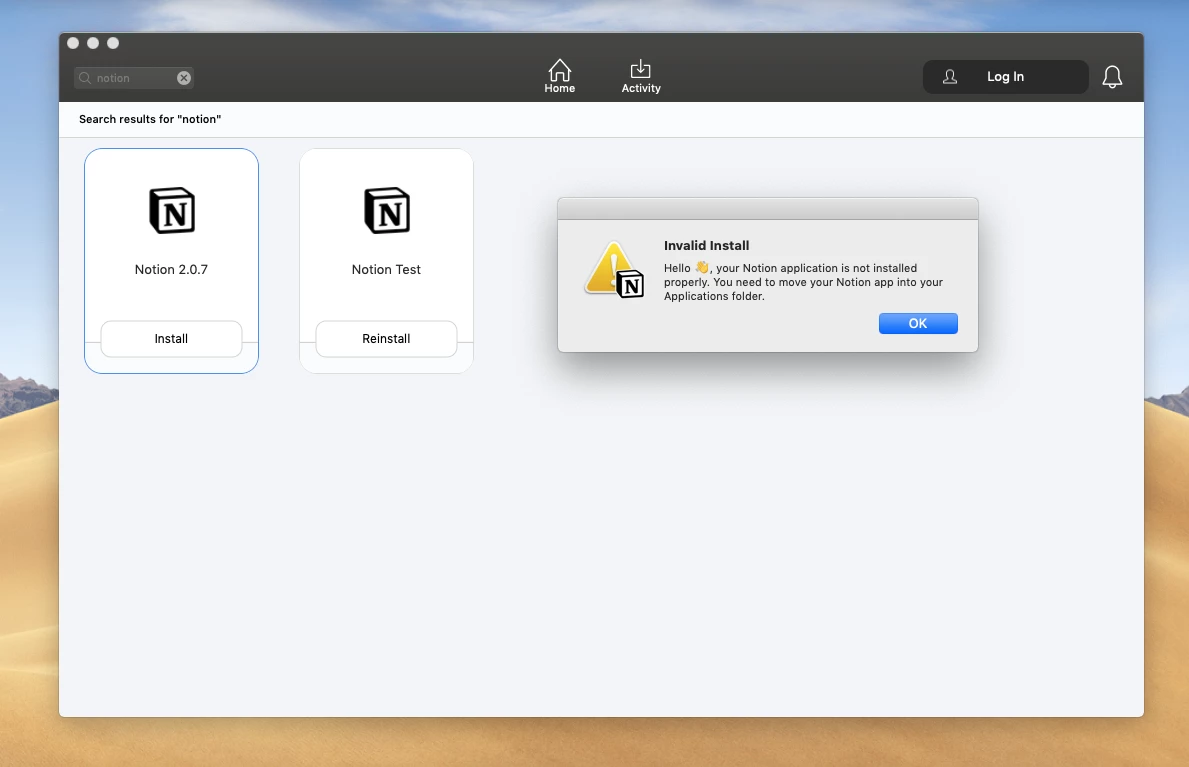Click the red close window button
Screen dimensions: 1189x767
tap(73, 43)
